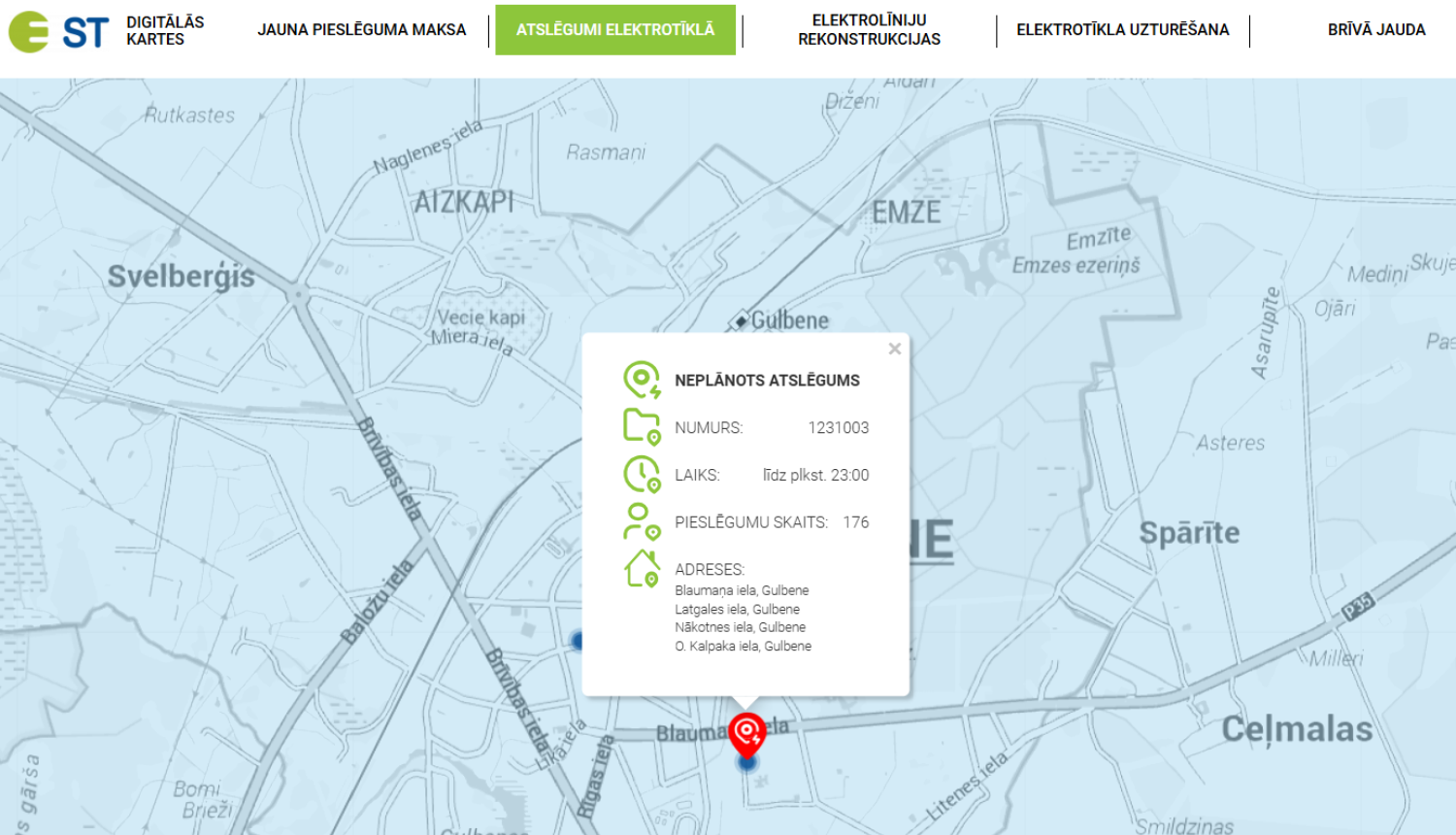Click the unplanned outage lightning pin icon
Viewport: 1456px width, 835px height.
point(642,380)
